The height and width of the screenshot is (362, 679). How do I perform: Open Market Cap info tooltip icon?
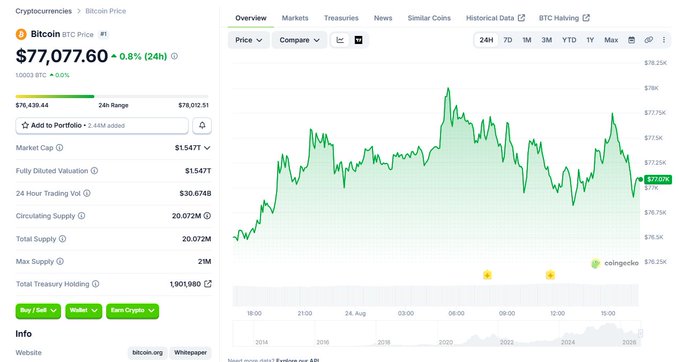[60, 148]
